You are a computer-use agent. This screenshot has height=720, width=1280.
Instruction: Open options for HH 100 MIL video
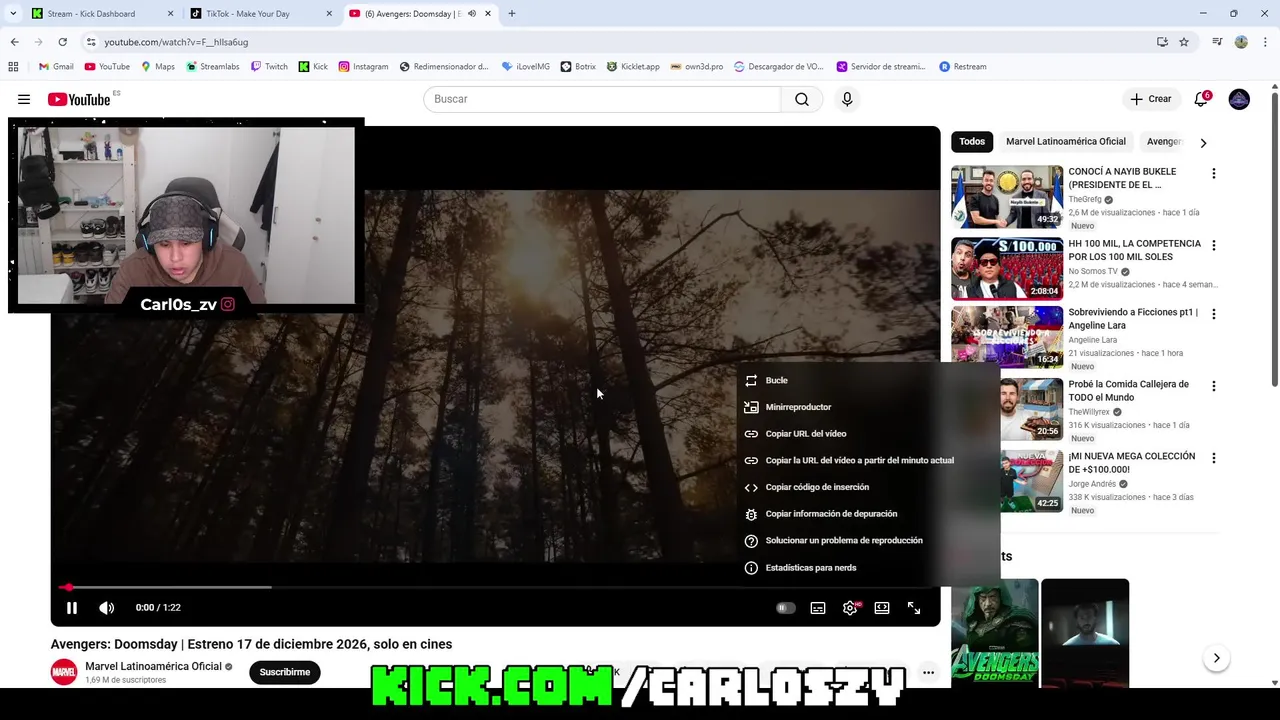click(x=1214, y=245)
